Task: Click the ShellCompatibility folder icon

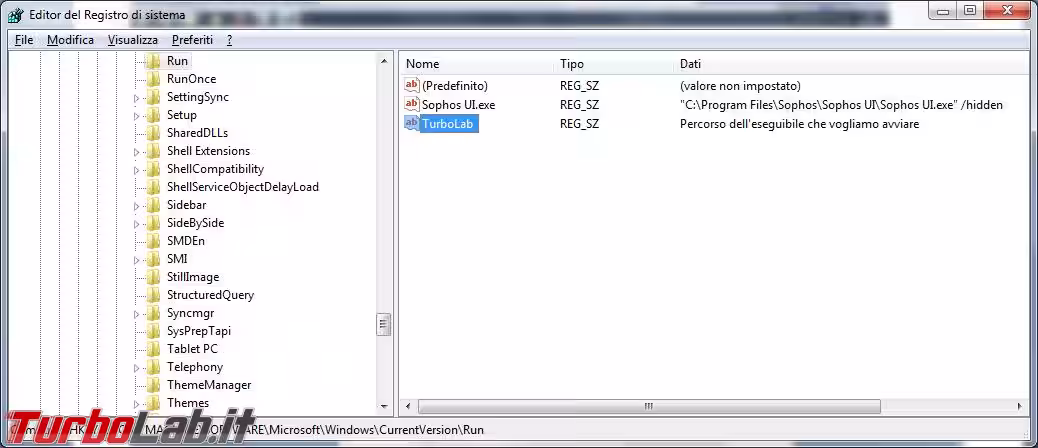Action: click(x=154, y=169)
